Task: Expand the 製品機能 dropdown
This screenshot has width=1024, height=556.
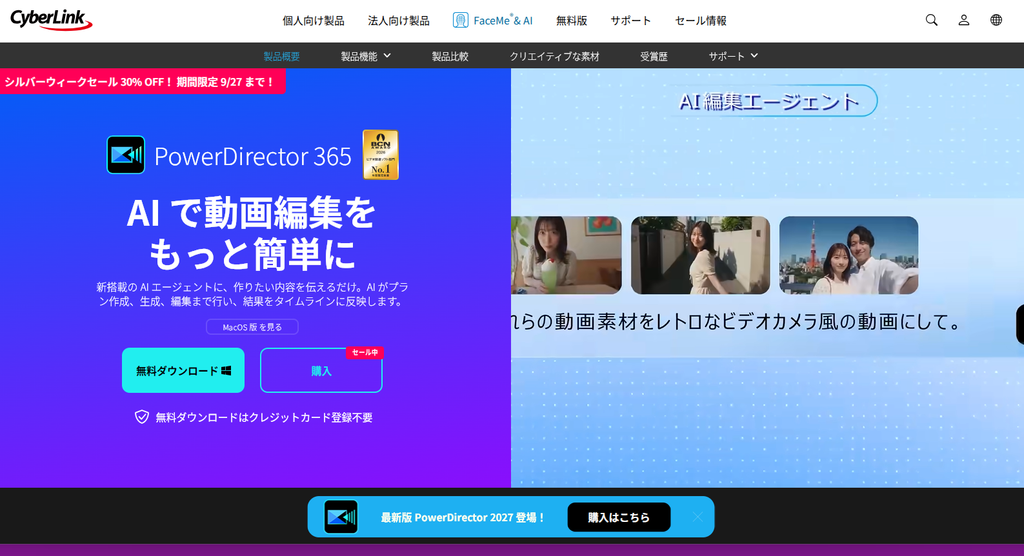Action: pyautogui.click(x=366, y=56)
